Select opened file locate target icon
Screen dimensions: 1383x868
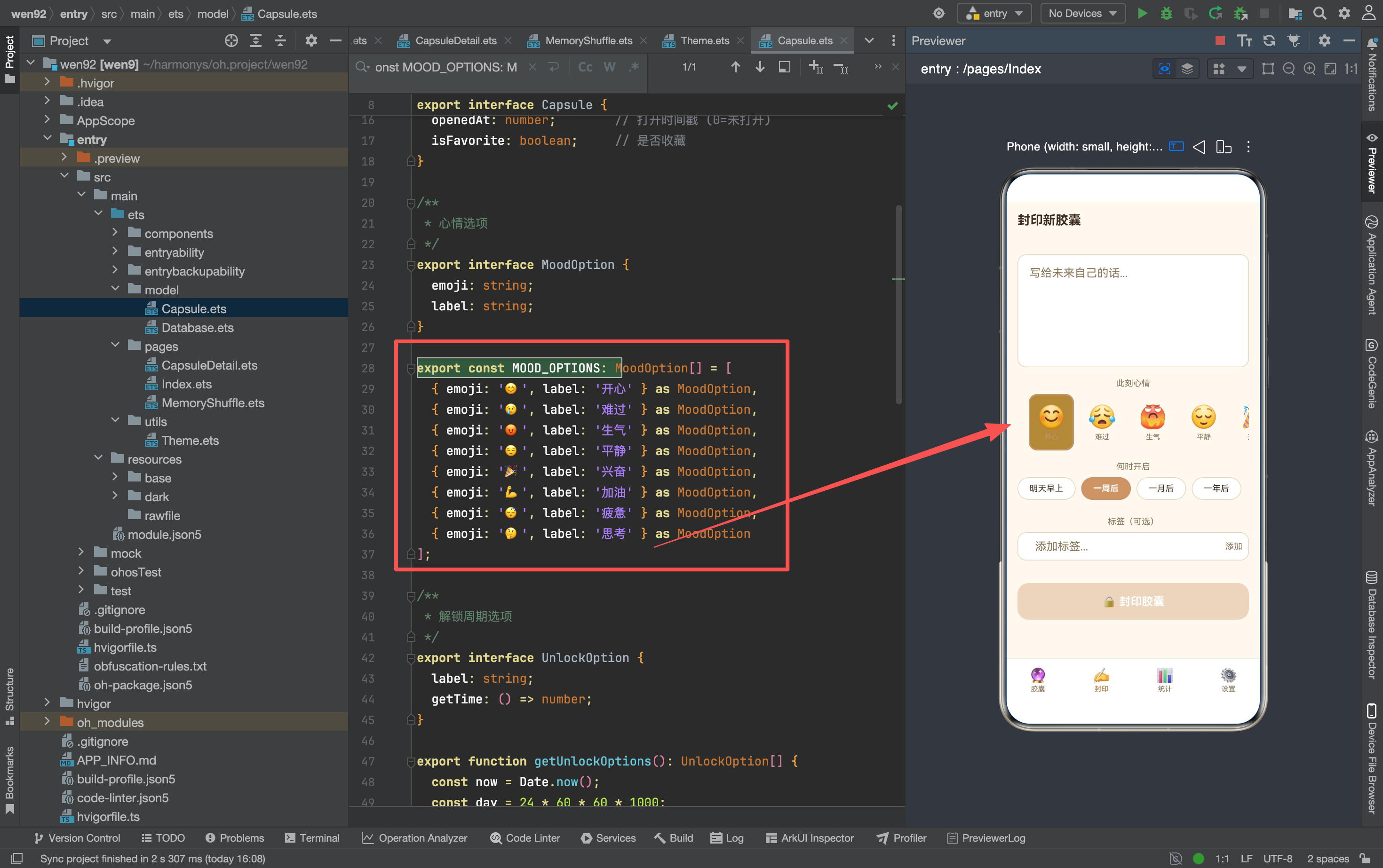coord(231,41)
